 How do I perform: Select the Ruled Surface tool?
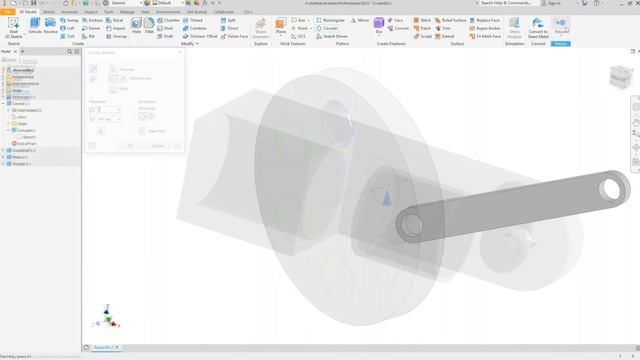coord(451,20)
